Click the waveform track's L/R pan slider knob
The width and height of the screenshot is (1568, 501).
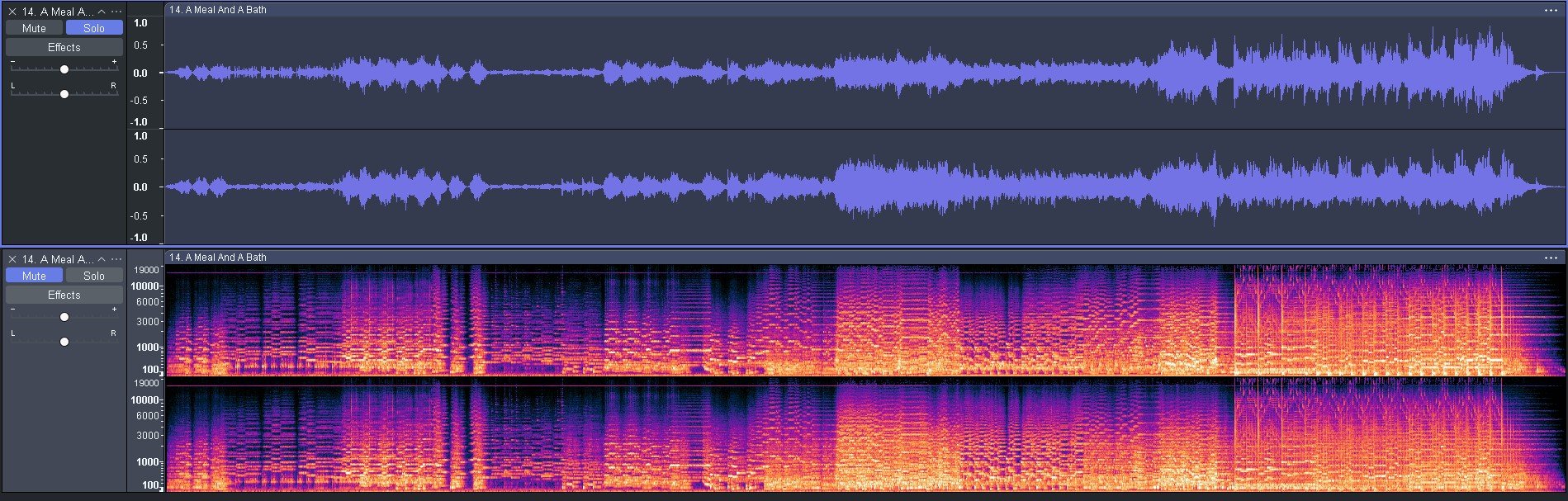tap(64, 94)
